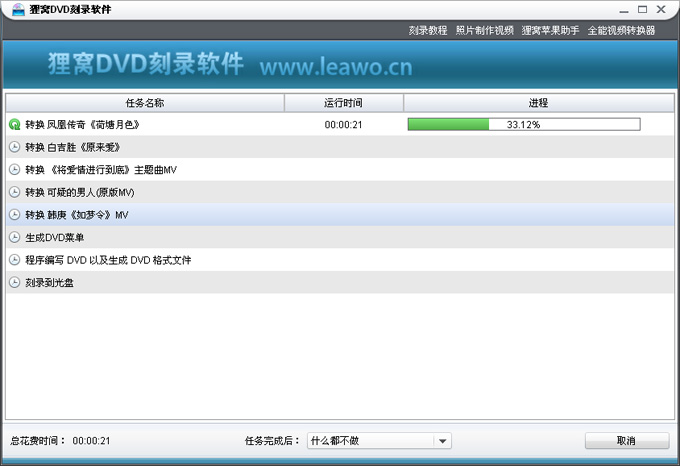This screenshot has width=680, height=466.
Task: Minimize the 狸窝DVD刻录软件 window
Action: [624, 10]
